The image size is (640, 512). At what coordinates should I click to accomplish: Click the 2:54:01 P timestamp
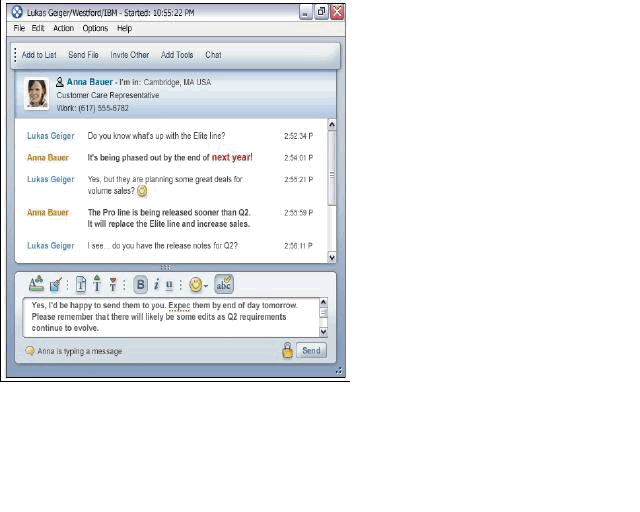tap(298, 158)
